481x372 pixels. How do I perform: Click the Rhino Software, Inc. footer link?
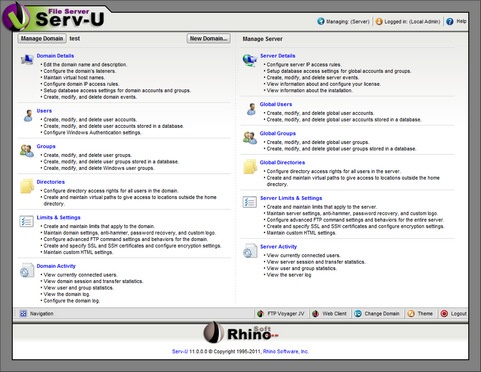[x=286, y=351]
